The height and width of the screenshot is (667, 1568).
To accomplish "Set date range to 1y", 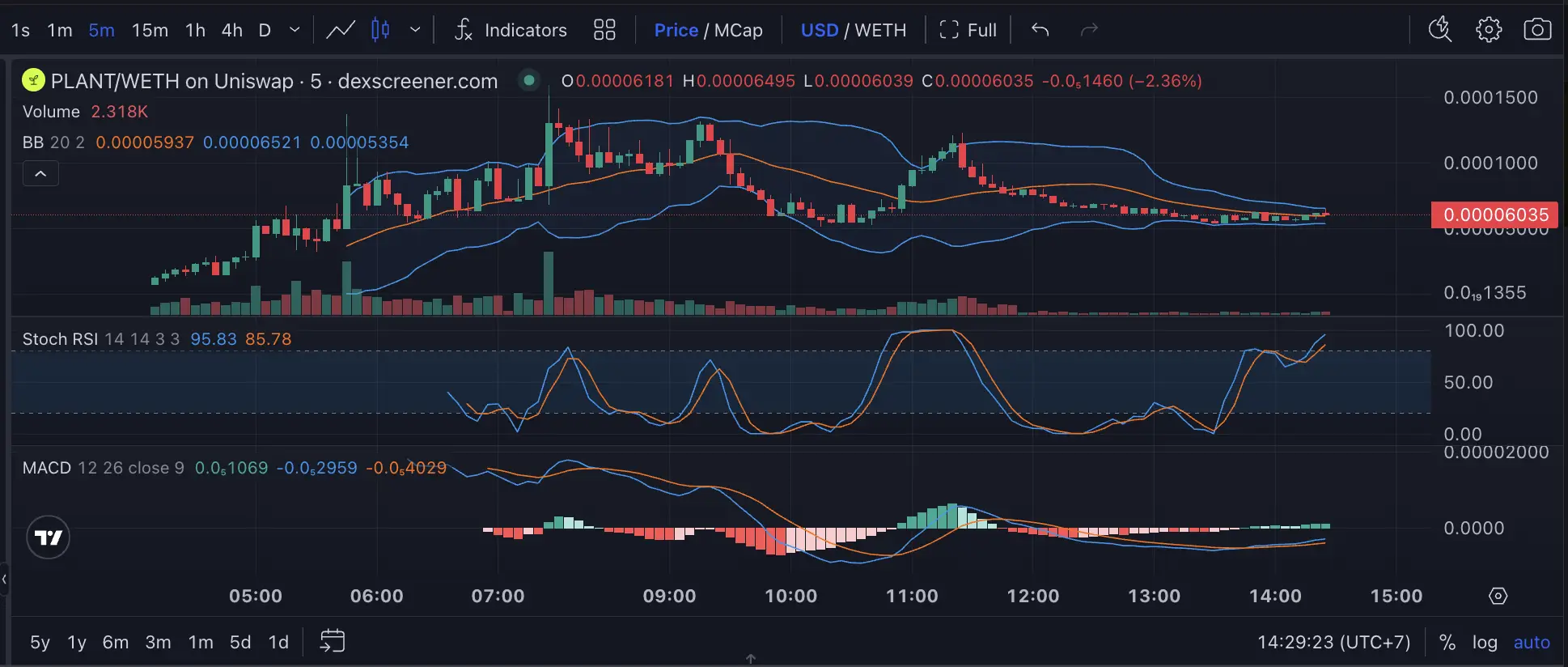I will (x=77, y=642).
